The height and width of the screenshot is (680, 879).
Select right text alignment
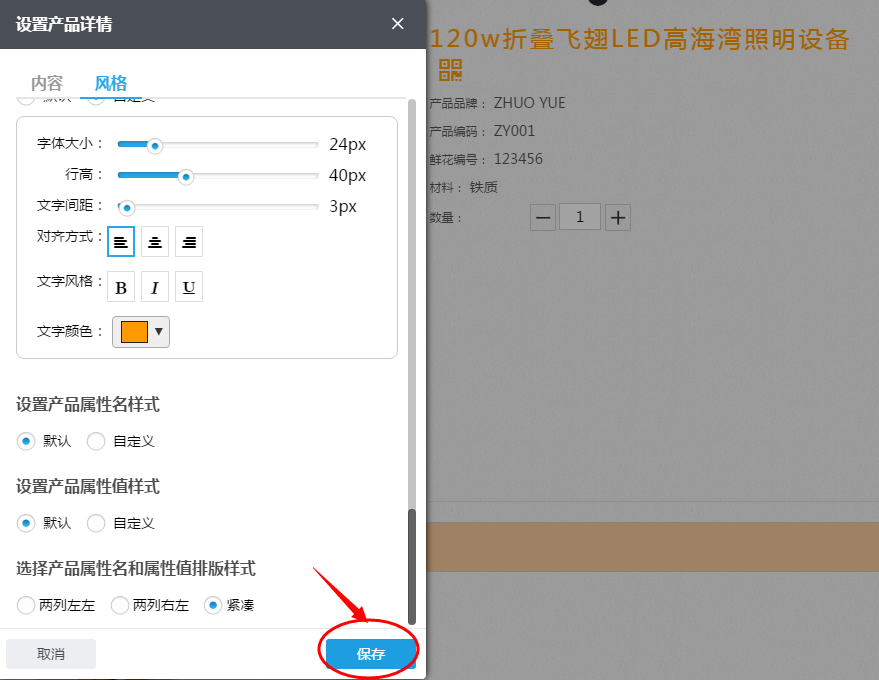tap(188, 241)
